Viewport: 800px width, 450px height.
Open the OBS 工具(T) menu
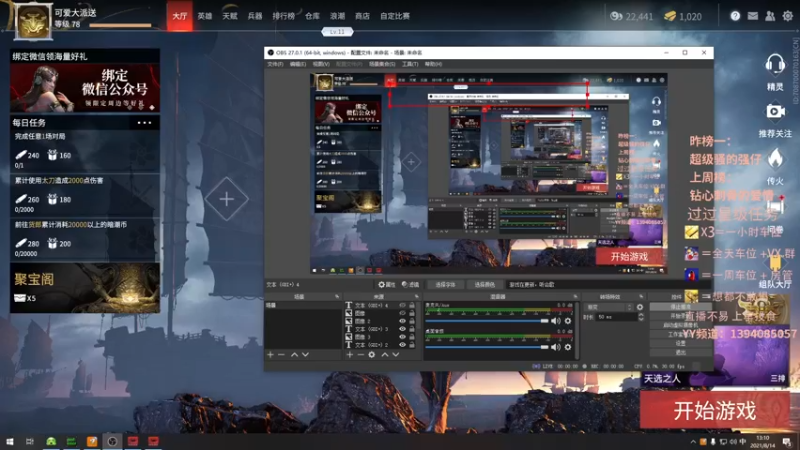[410, 64]
